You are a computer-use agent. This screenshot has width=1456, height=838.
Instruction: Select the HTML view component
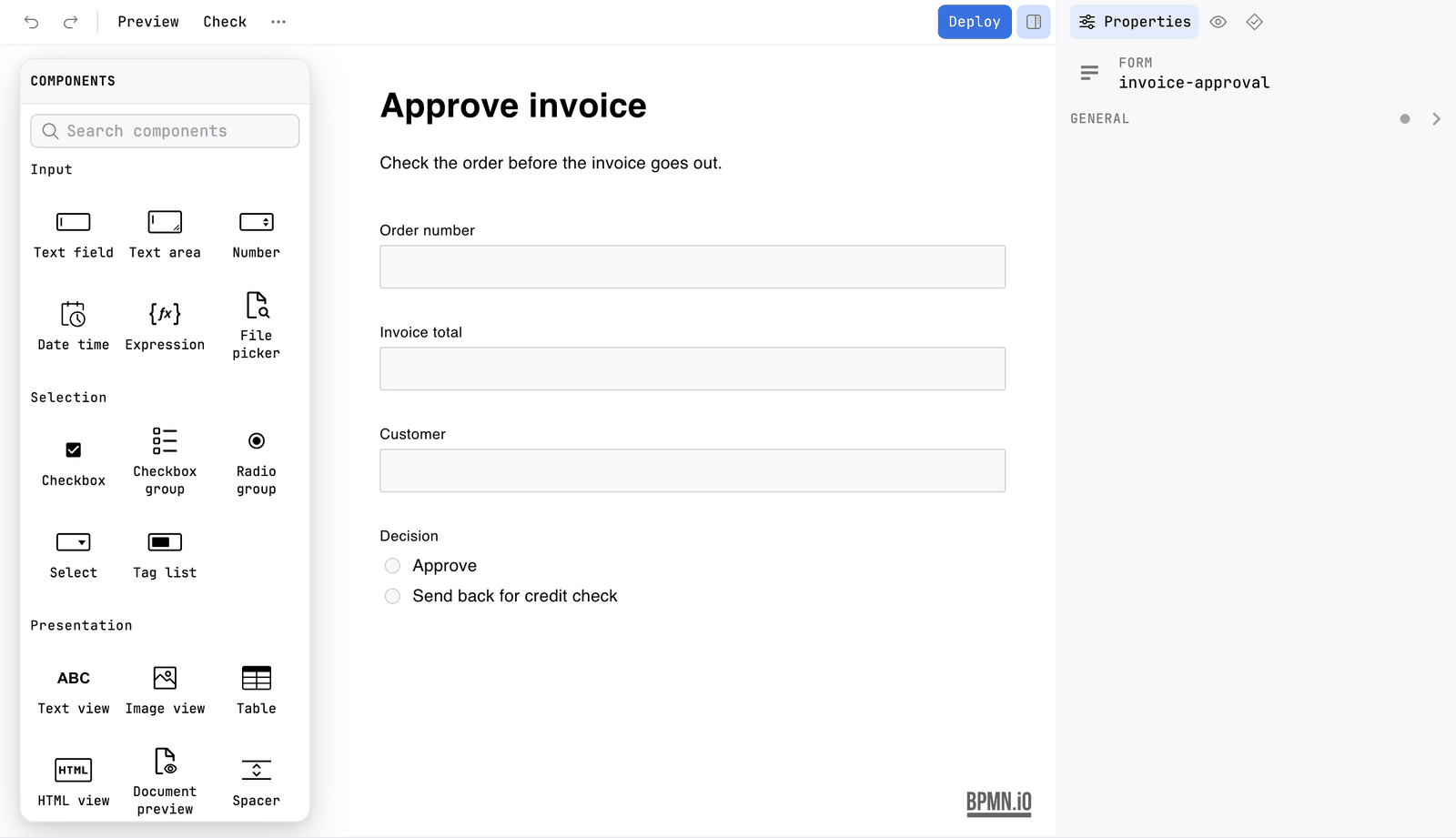[74, 782]
